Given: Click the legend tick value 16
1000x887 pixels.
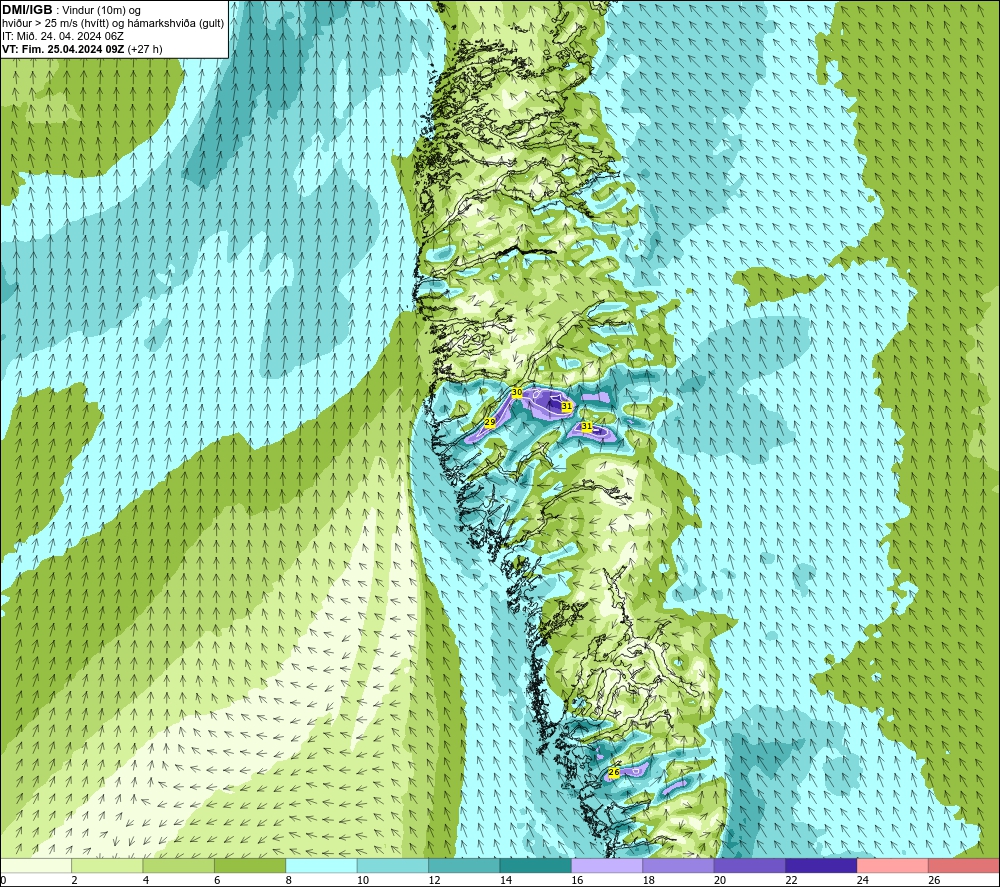Looking at the screenshot, I should click(577, 880).
